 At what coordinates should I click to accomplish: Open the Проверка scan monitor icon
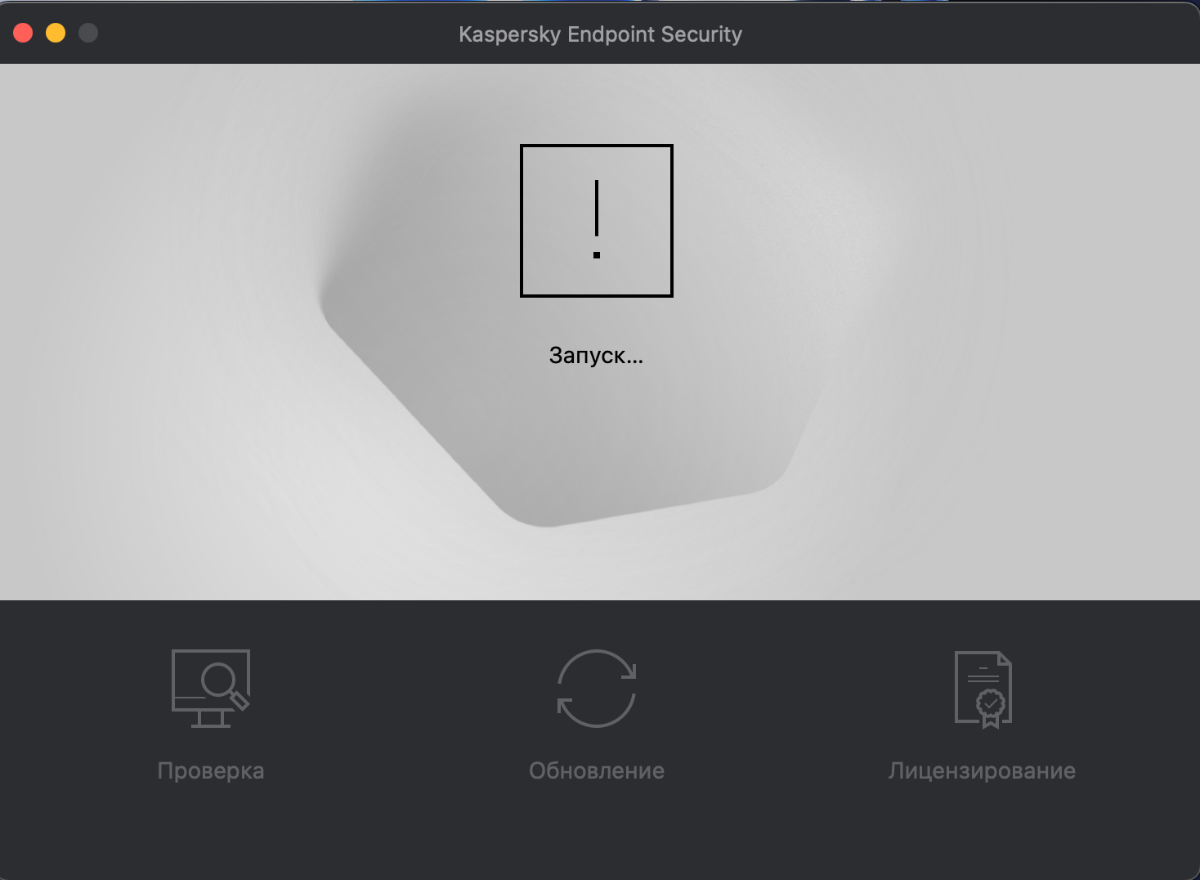click(x=211, y=689)
